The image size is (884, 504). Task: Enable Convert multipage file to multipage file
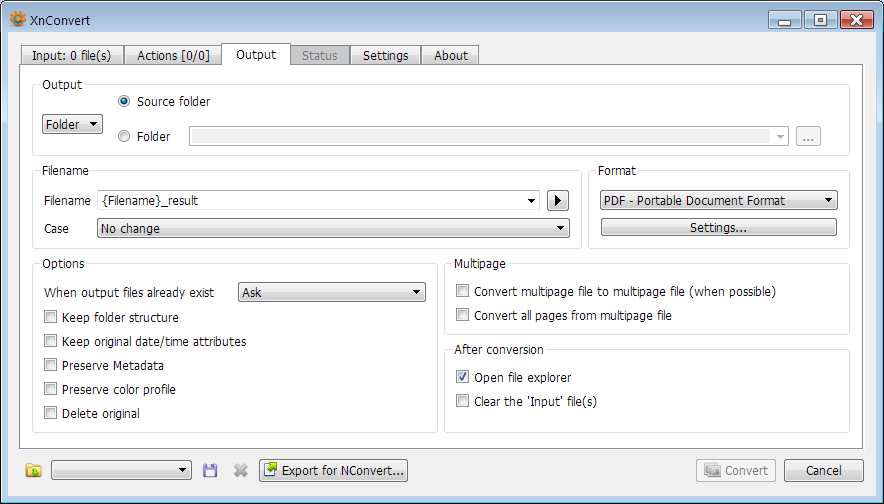(x=462, y=291)
